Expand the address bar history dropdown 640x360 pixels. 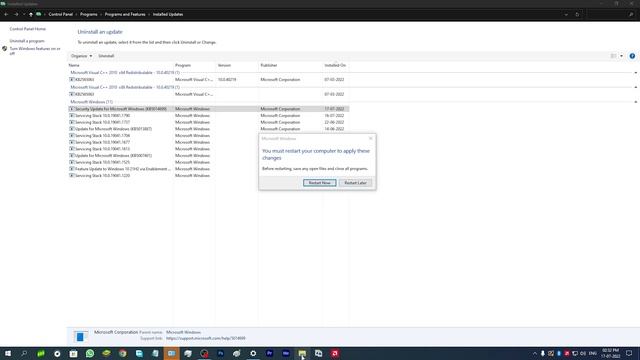pyautogui.click(x=566, y=14)
